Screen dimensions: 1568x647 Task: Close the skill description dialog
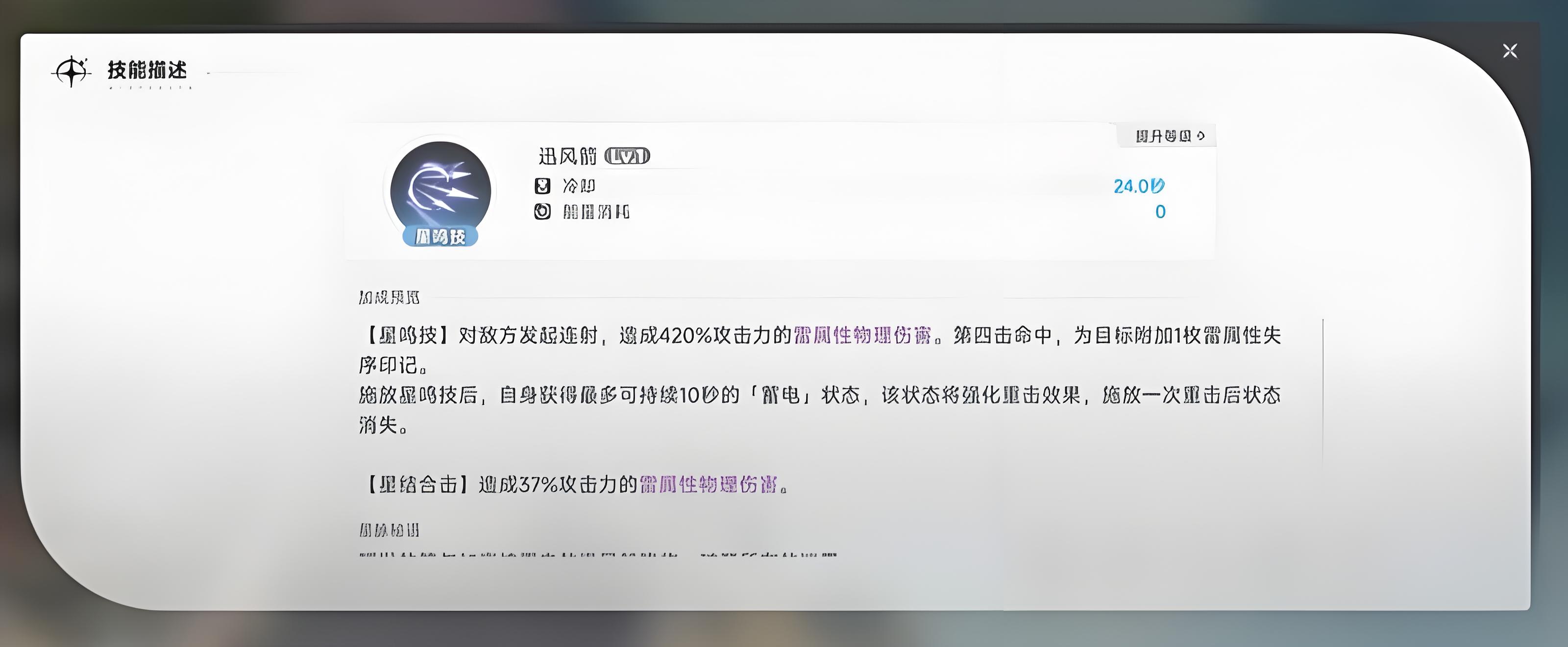(x=1510, y=50)
